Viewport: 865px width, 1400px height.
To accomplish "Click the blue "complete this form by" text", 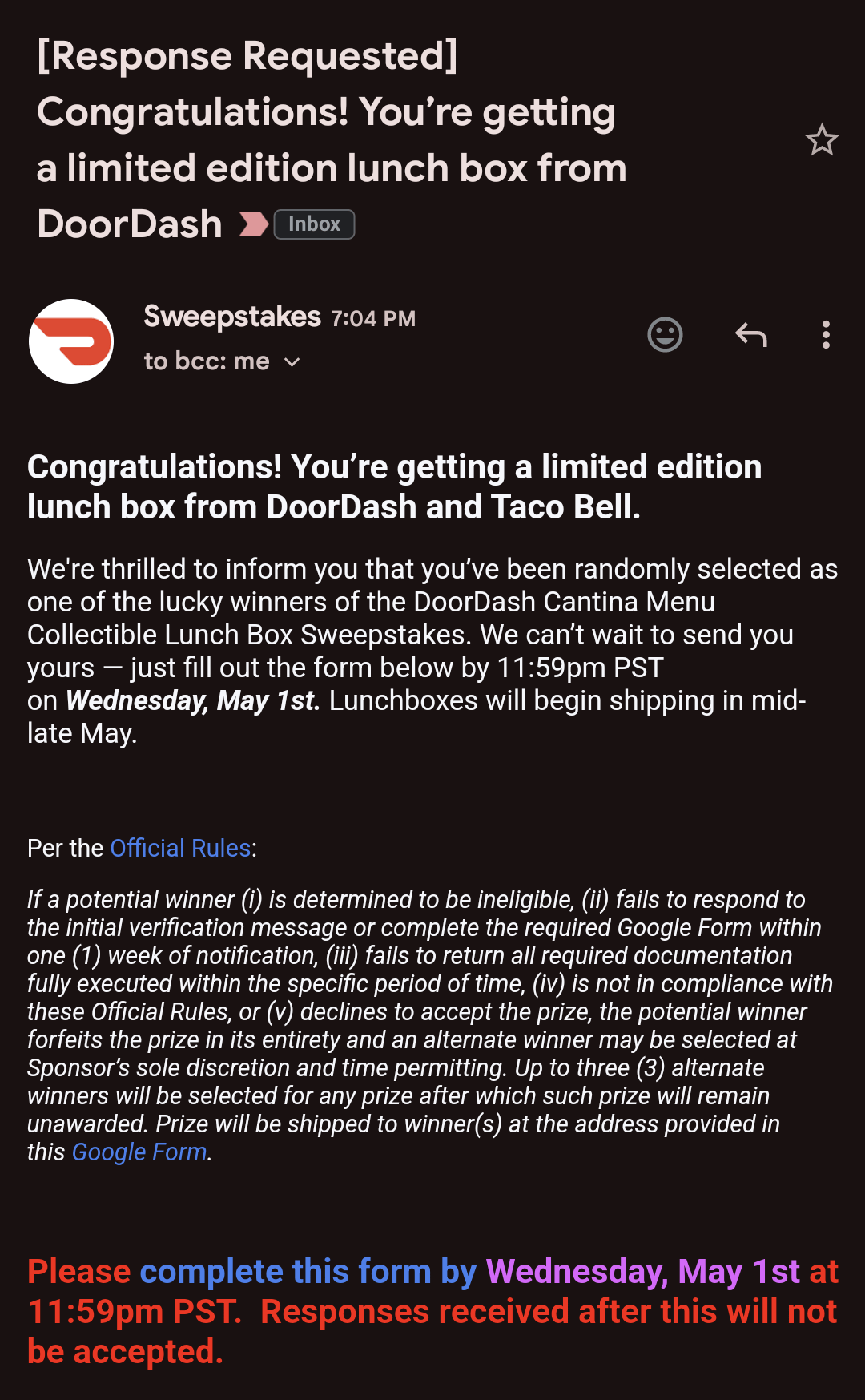I will (308, 1272).
